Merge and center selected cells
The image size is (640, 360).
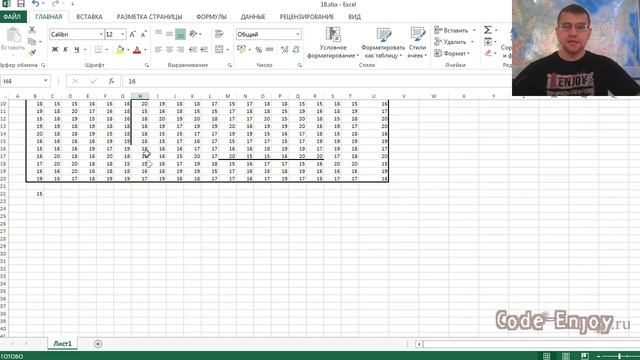(219, 49)
